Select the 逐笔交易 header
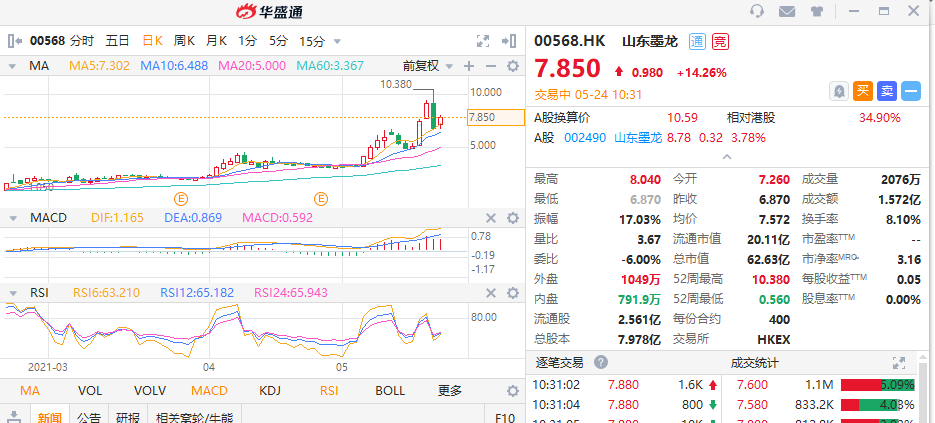Screen dimensions: 935x423 (559, 362)
